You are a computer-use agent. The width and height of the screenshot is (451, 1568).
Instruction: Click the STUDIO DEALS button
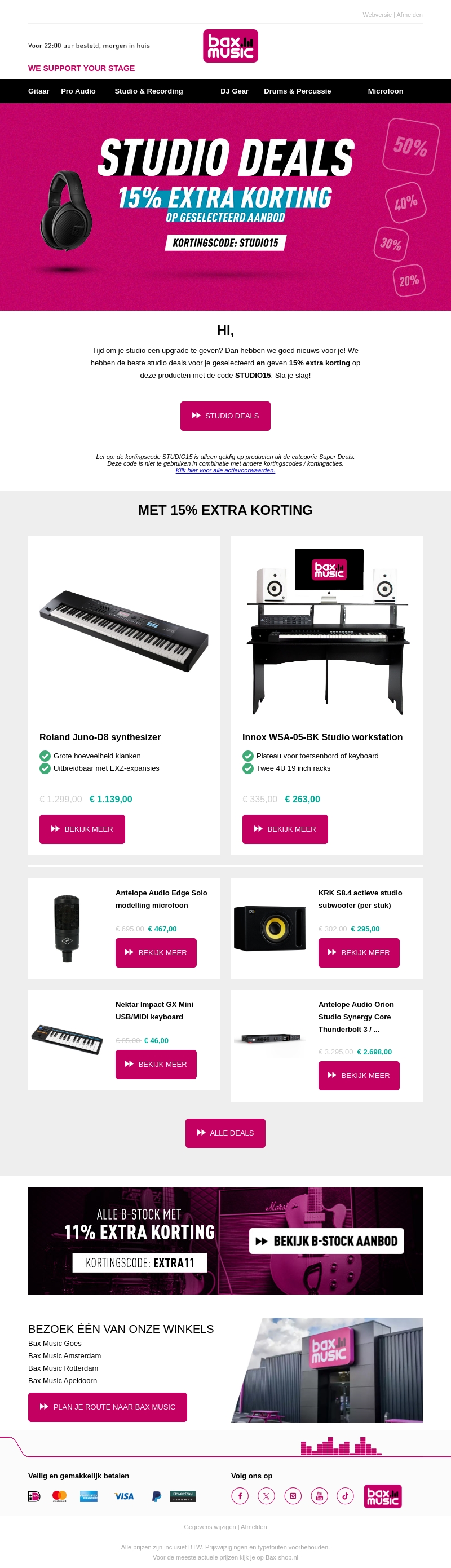pyautogui.click(x=225, y=416)
